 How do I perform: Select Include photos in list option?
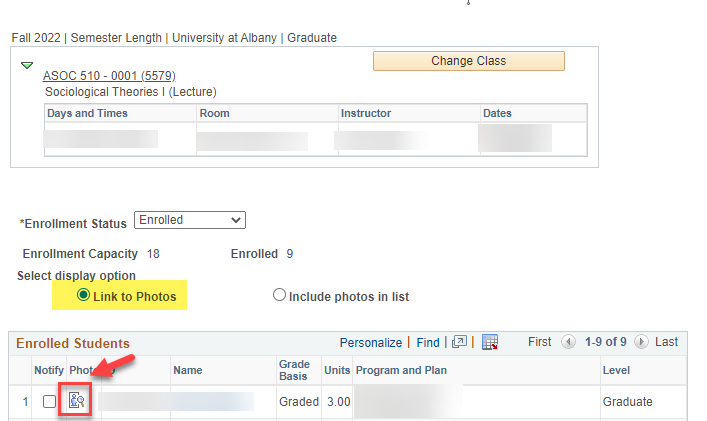click(280, 296)
